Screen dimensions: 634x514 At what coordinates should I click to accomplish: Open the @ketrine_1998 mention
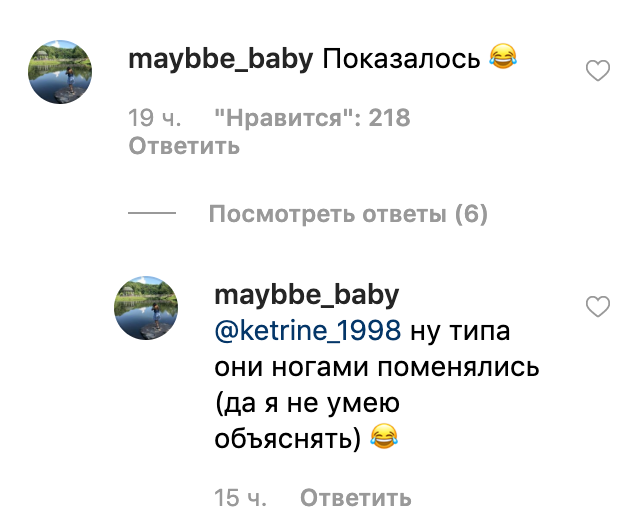click(x=307, y=331)
